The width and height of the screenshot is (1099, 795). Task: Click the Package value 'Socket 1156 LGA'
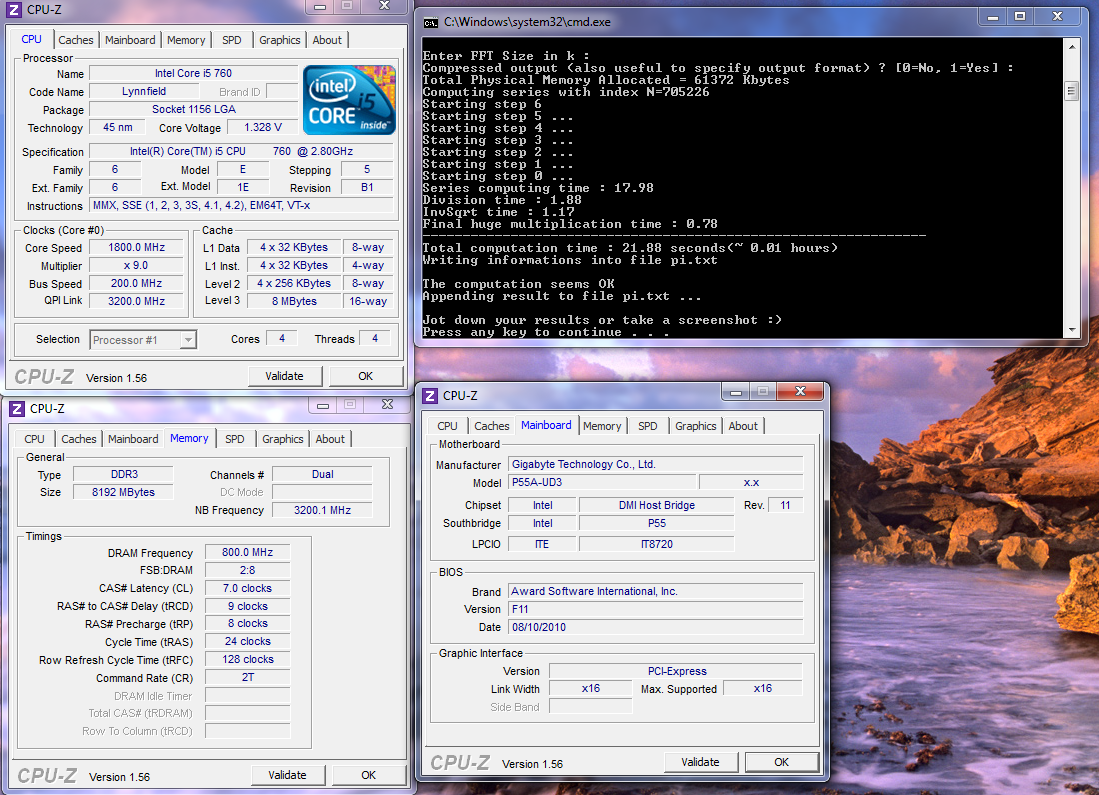193,109
